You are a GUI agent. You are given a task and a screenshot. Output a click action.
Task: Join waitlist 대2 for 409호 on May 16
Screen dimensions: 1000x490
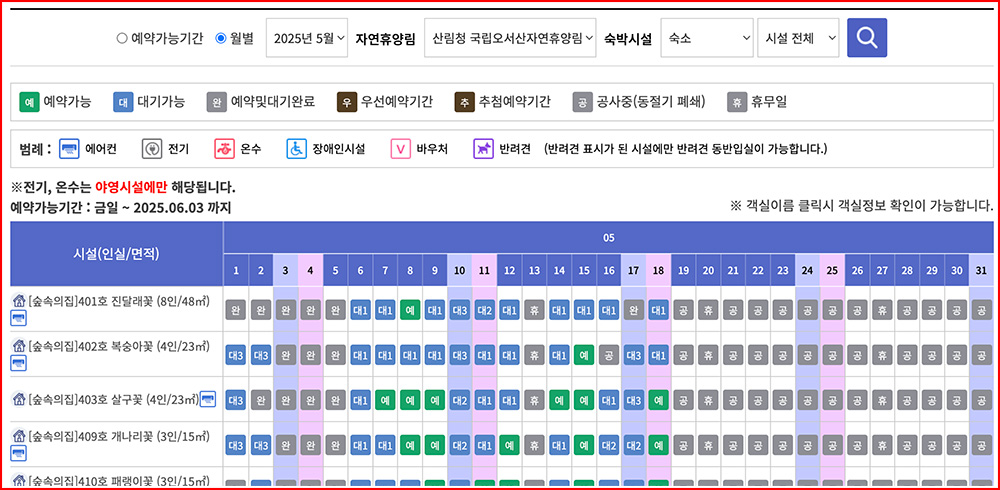pos(609,445)
